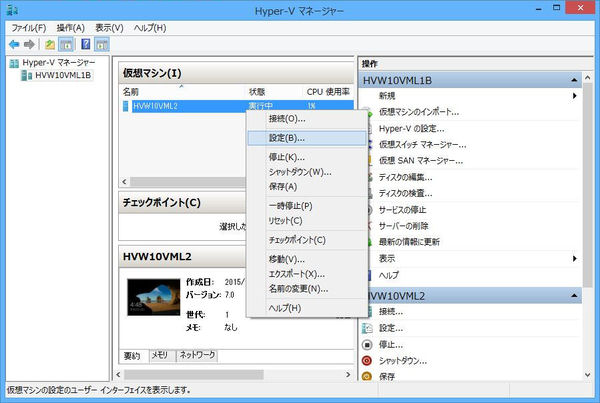Choose 名前の変更(N)... in the context menu
The width and height of the screenshot is (600, 403).
307,289
